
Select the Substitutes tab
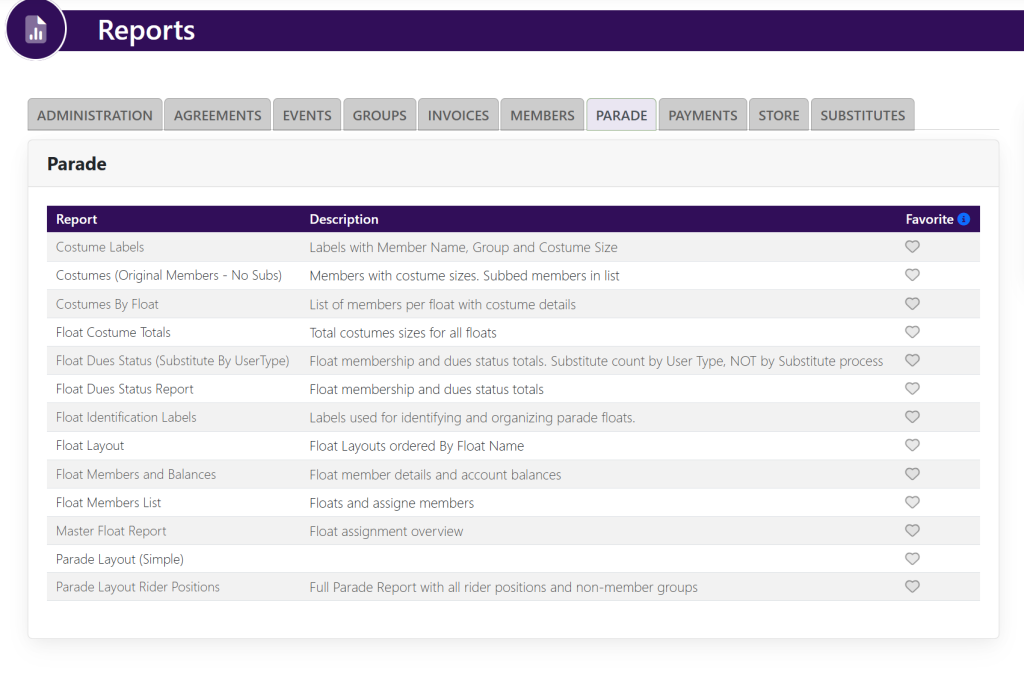(x=862, y=115)
